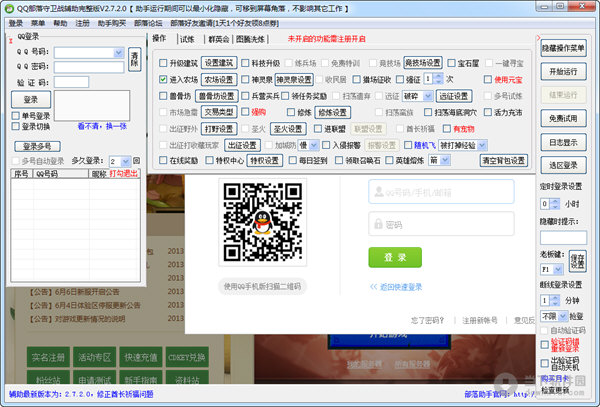Click the red arrow above 隐藏操作菜单
The width and height of the screenshot is (600, 407).
tap(538, 38)
